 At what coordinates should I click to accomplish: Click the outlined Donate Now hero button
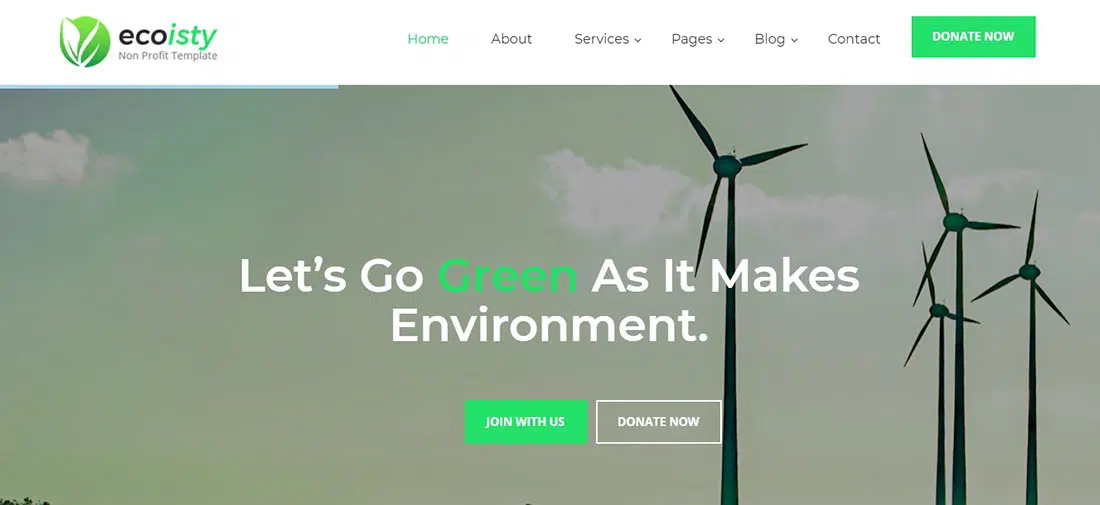[658, 422]
